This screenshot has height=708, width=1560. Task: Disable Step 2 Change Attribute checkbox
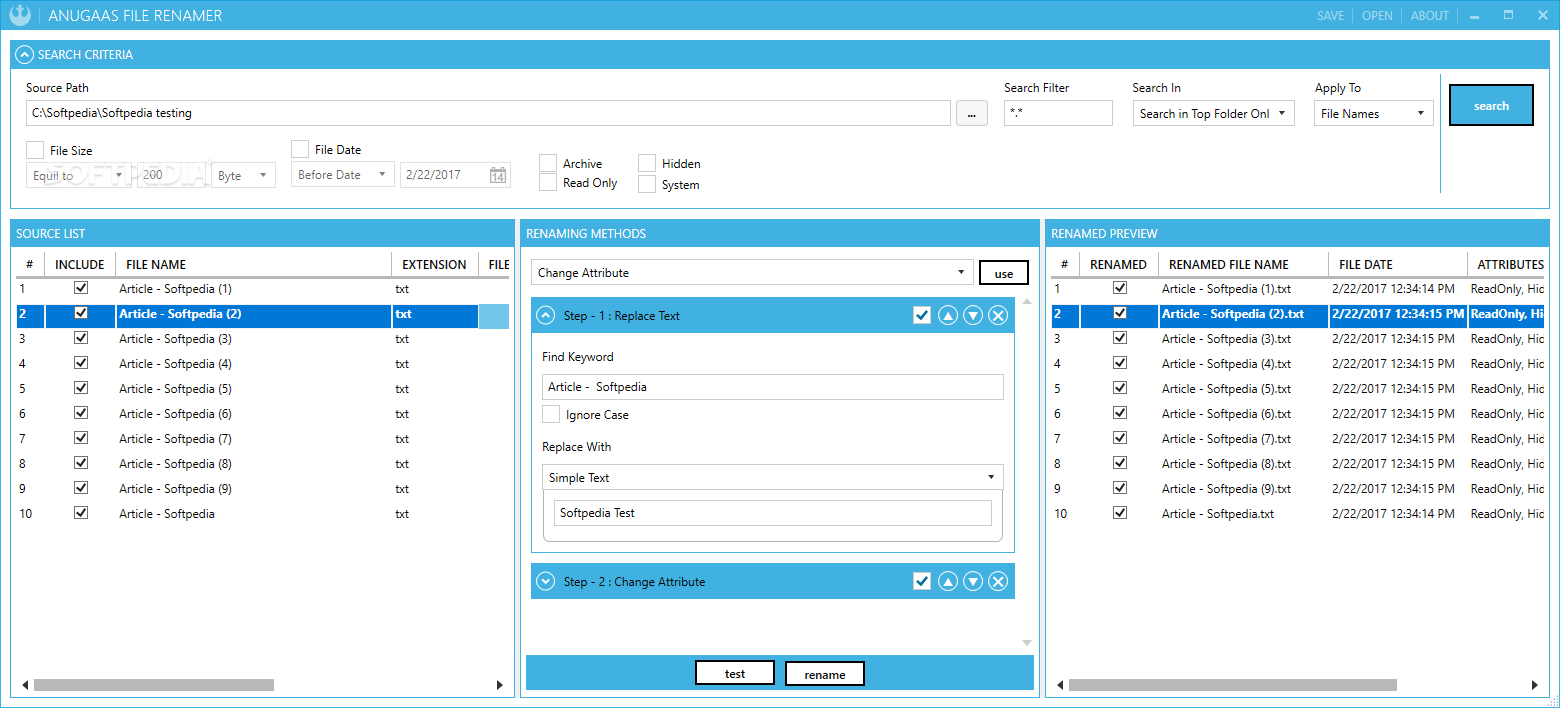click(922, 581)
